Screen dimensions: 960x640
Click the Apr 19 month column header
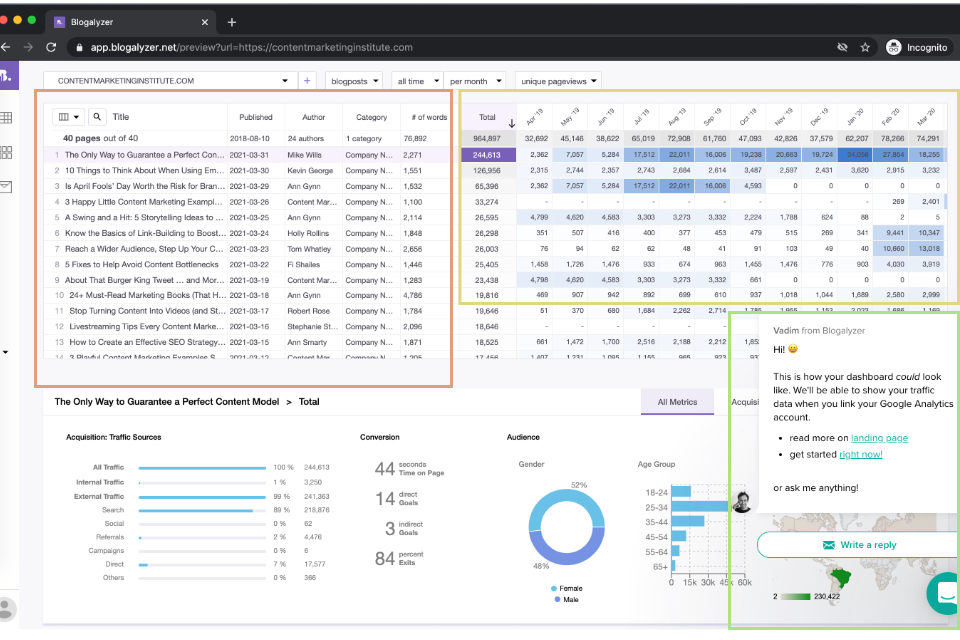tap(534, 116)
